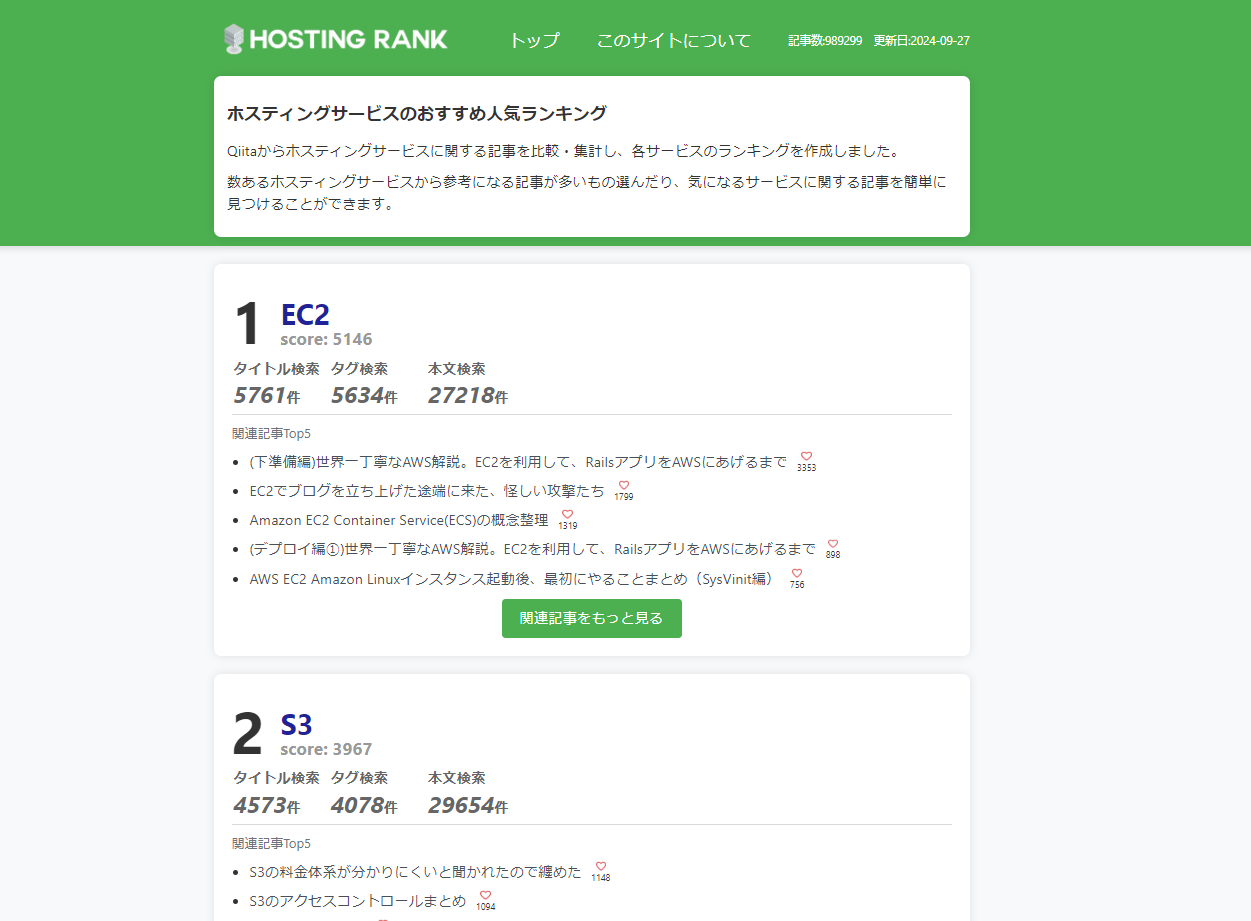Open the EC2 service heading link

tap(305, 314)
